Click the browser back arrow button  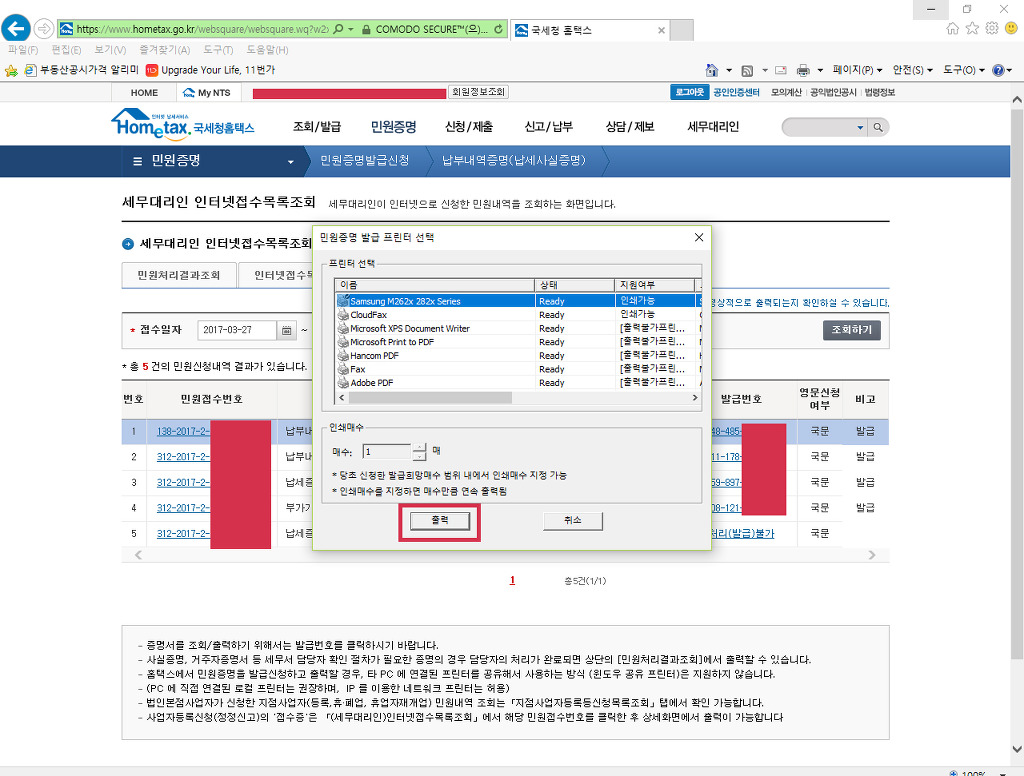point(16,29)
